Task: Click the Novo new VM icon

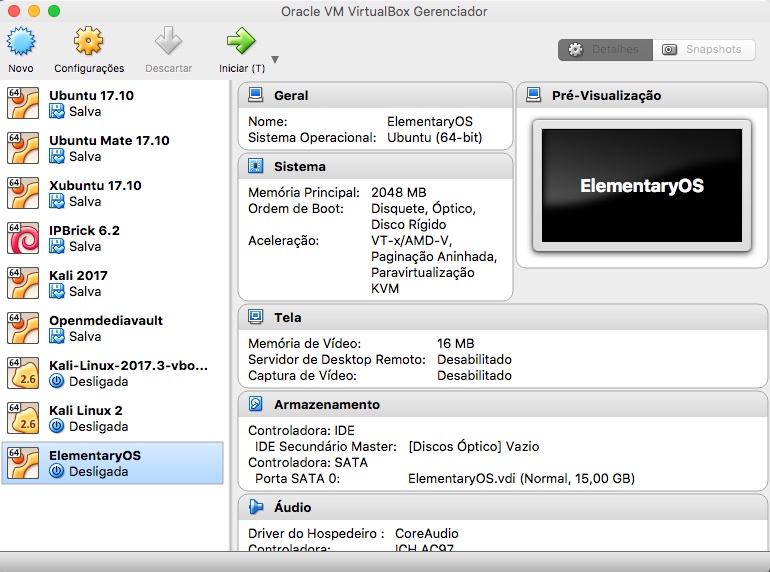Action: (21, 41)
